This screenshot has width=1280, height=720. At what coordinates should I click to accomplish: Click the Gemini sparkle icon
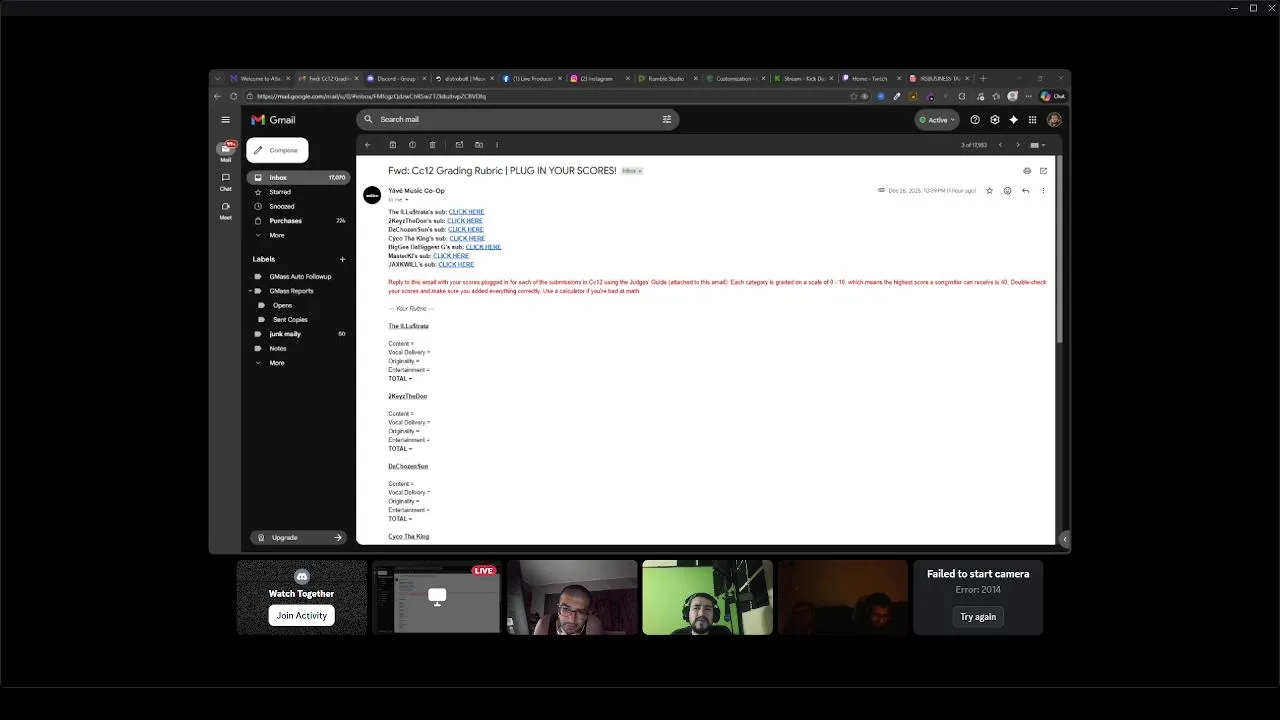pyautogui.click(x=1013, y=120)
